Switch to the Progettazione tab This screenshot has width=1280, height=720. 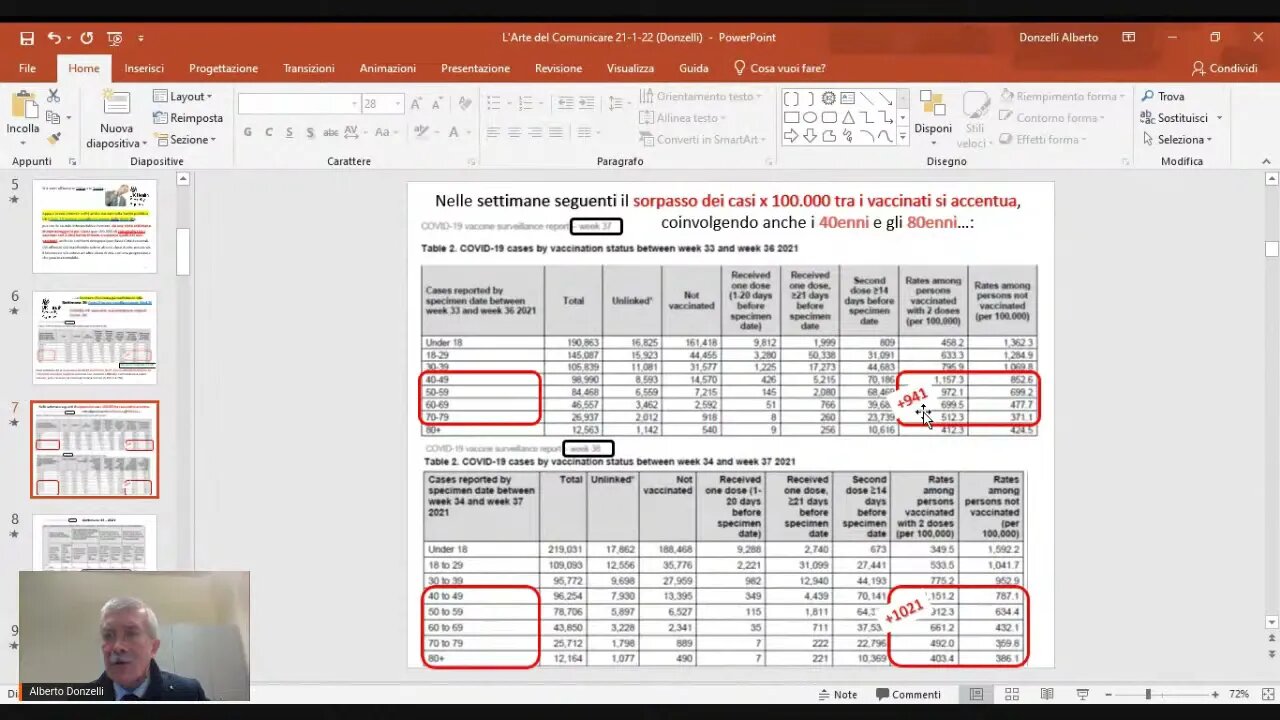pos(223,68)
